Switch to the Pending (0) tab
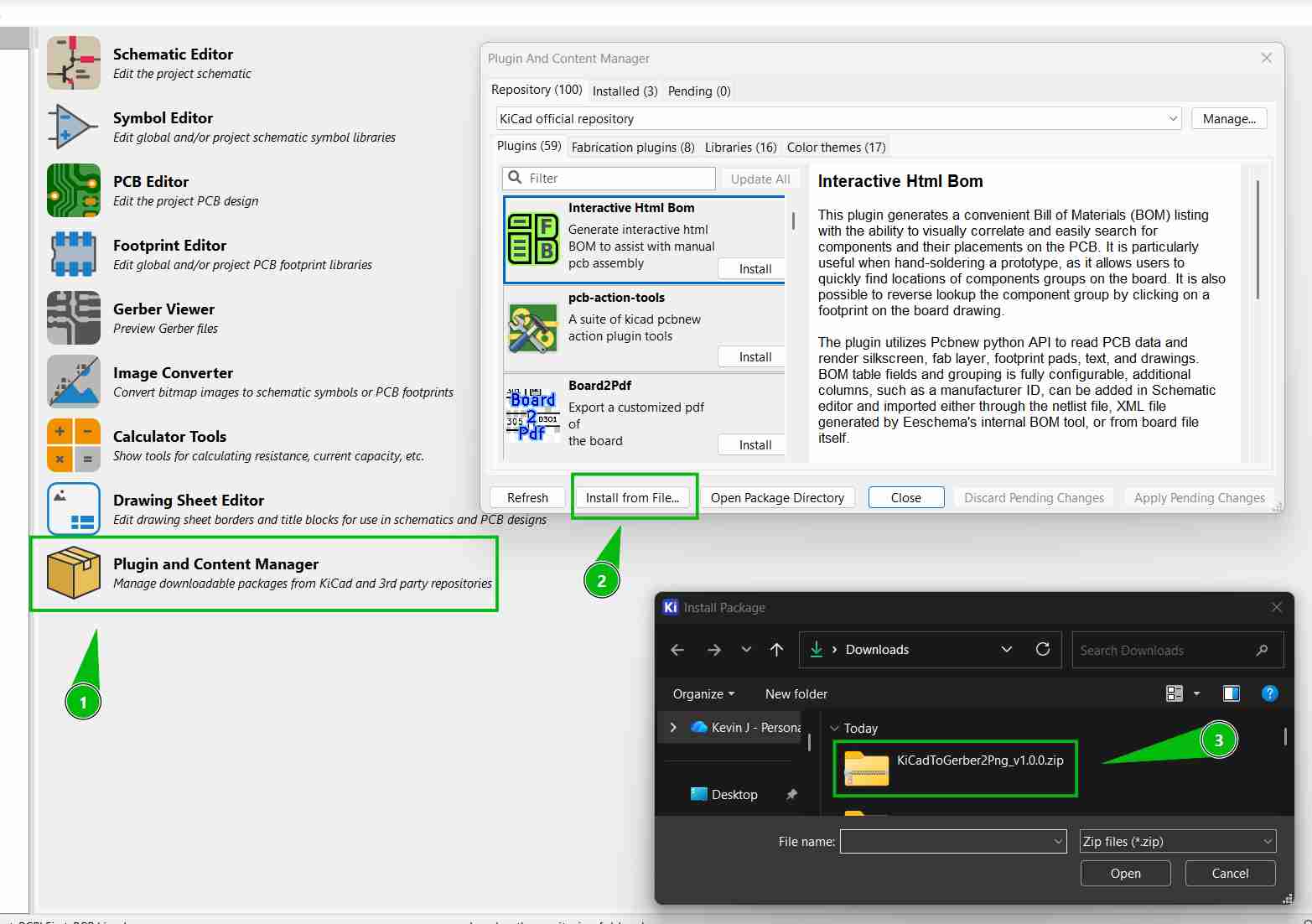Image resolution: width=1312 pixels, height=924 pixels. (699, 91)
